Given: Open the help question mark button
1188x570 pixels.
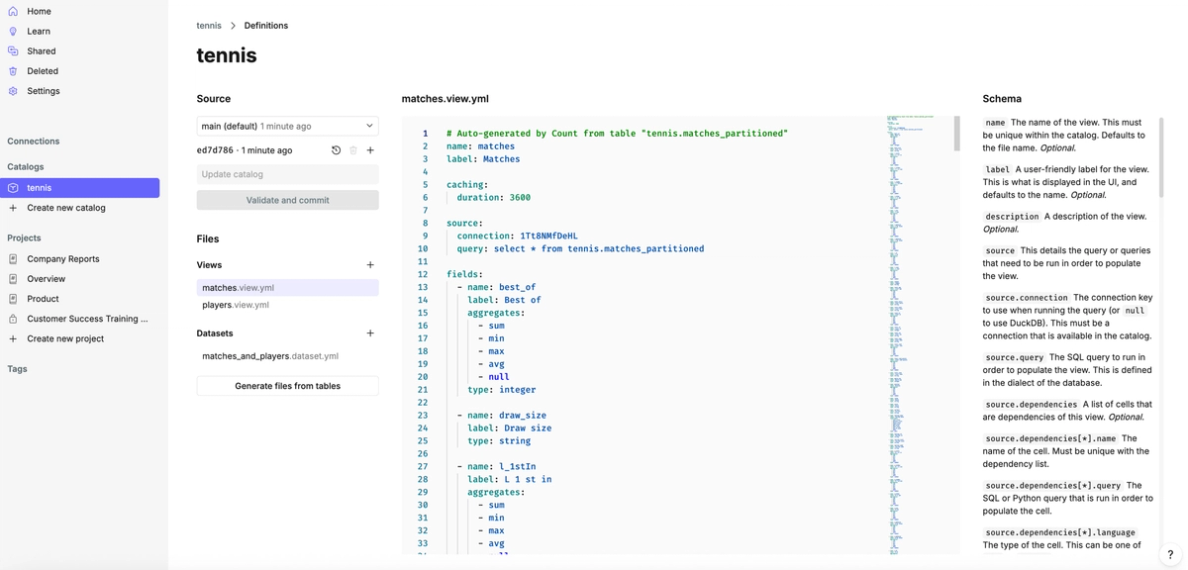Looking at the screenshot, I should (1170, 555).
